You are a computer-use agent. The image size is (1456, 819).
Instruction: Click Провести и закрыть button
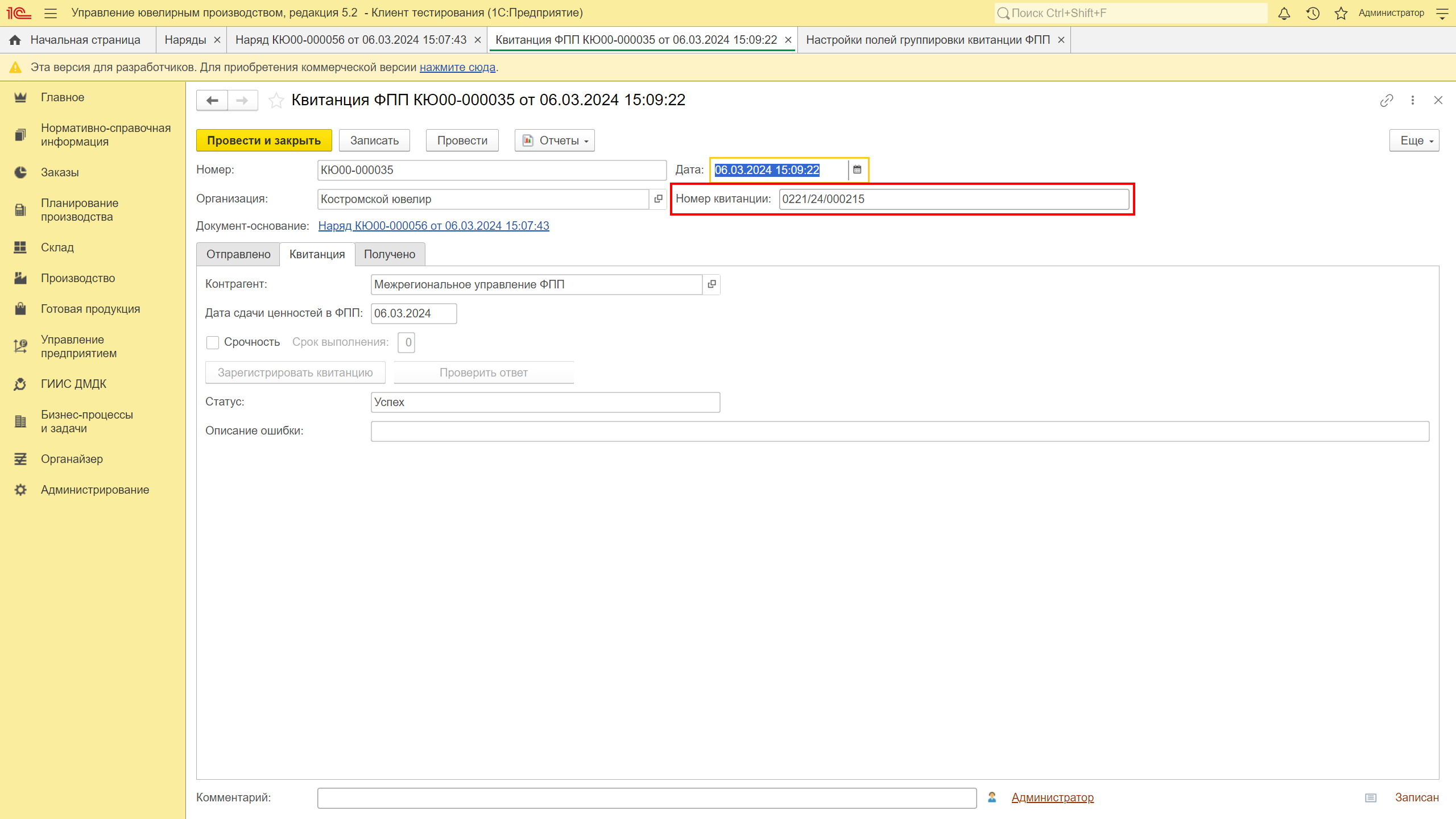pos(264,140)
